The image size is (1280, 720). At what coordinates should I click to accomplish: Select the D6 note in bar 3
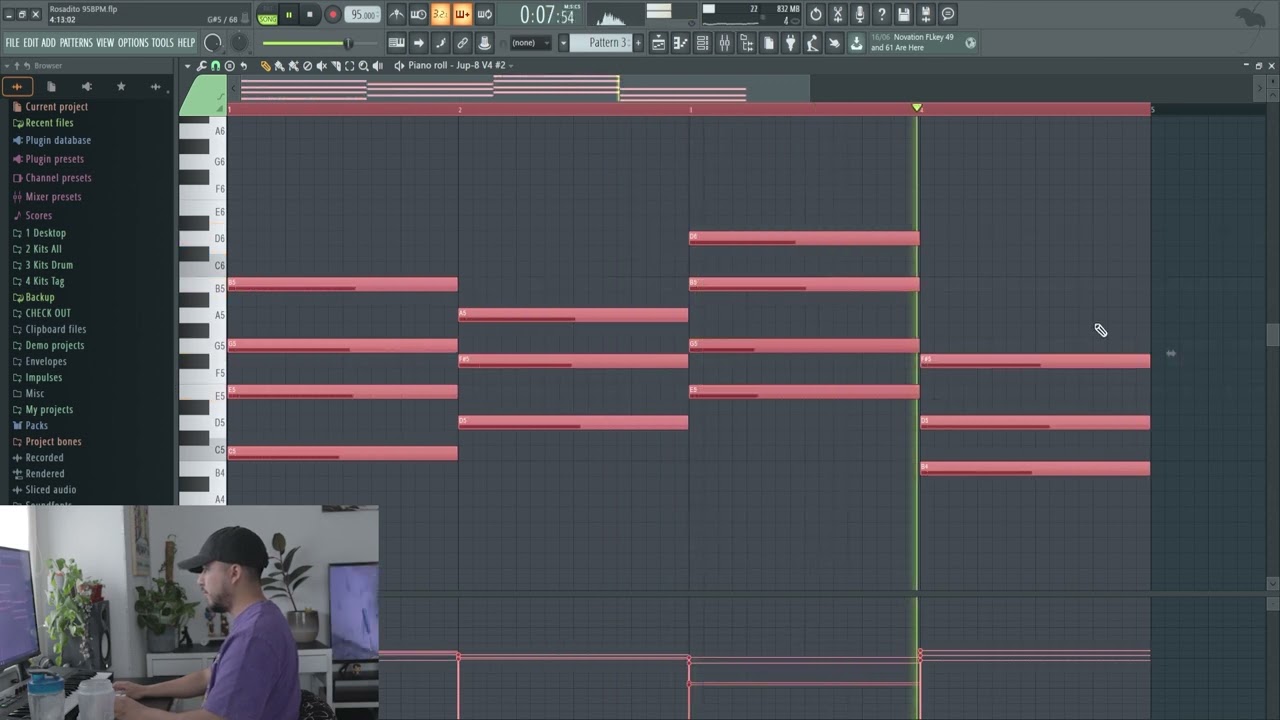[x=804, y=238]
